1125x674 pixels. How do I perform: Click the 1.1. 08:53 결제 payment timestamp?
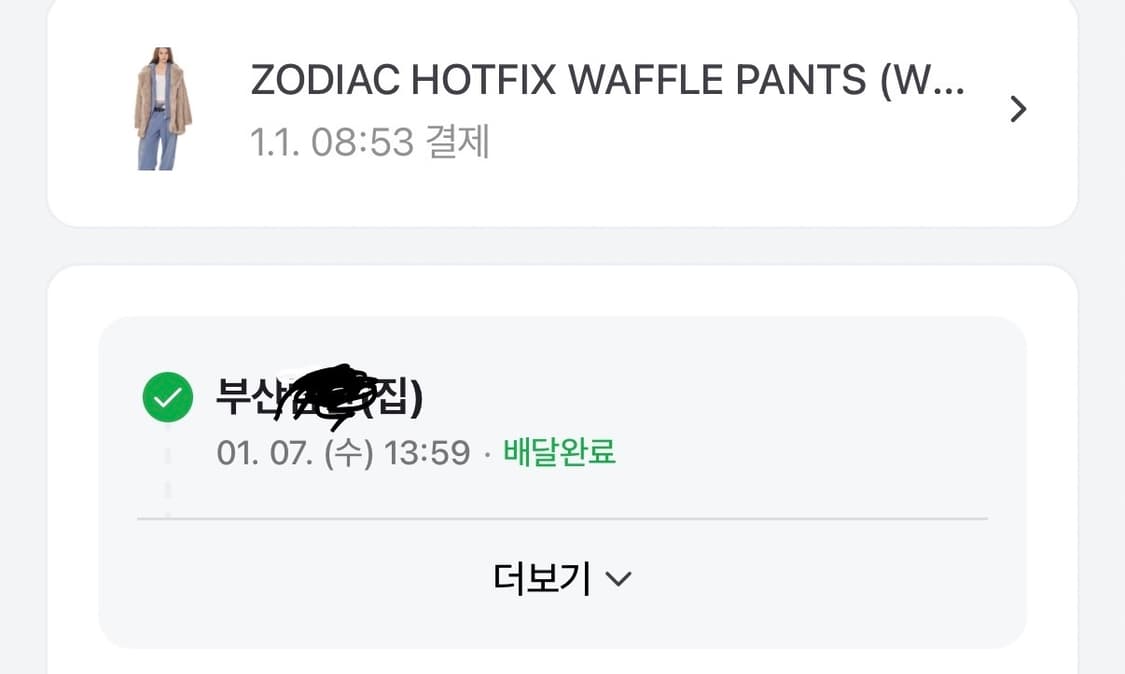369,144
